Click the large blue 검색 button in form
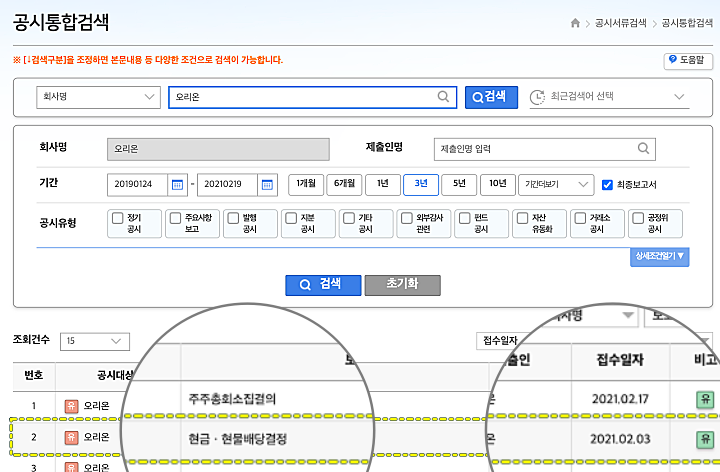 point(323,285)
